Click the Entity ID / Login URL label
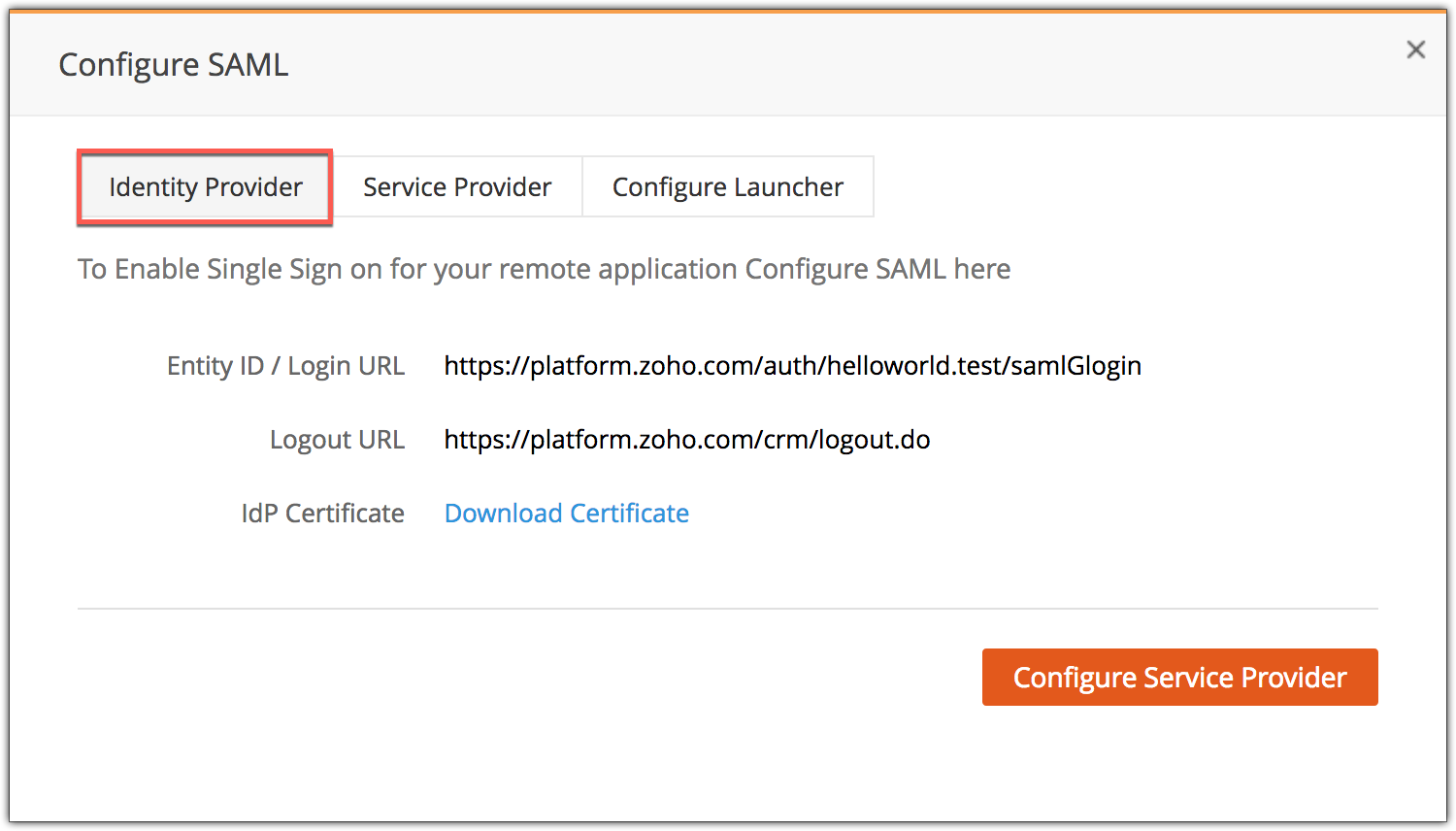Screen dimensions: 1456x831 pyautogui.click(x=285, y=366)
